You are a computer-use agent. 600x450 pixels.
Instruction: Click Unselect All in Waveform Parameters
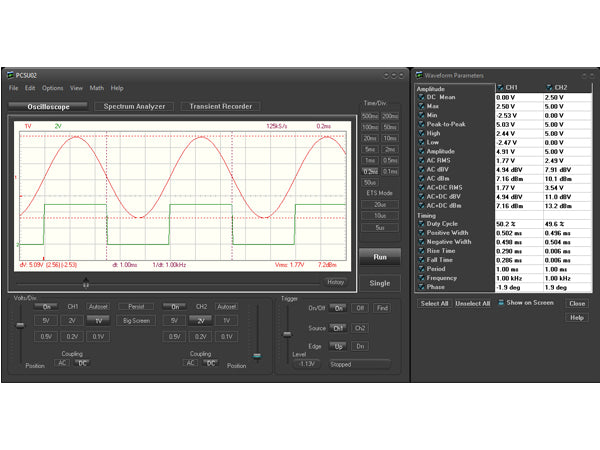coord(473,303)
